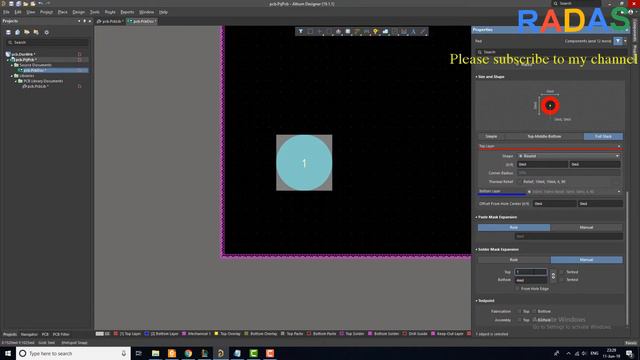Click the interactive routing icon in the active bar
Image resolution: width=640 pixels, height=360 pixels.
click(x=357, y=31)
